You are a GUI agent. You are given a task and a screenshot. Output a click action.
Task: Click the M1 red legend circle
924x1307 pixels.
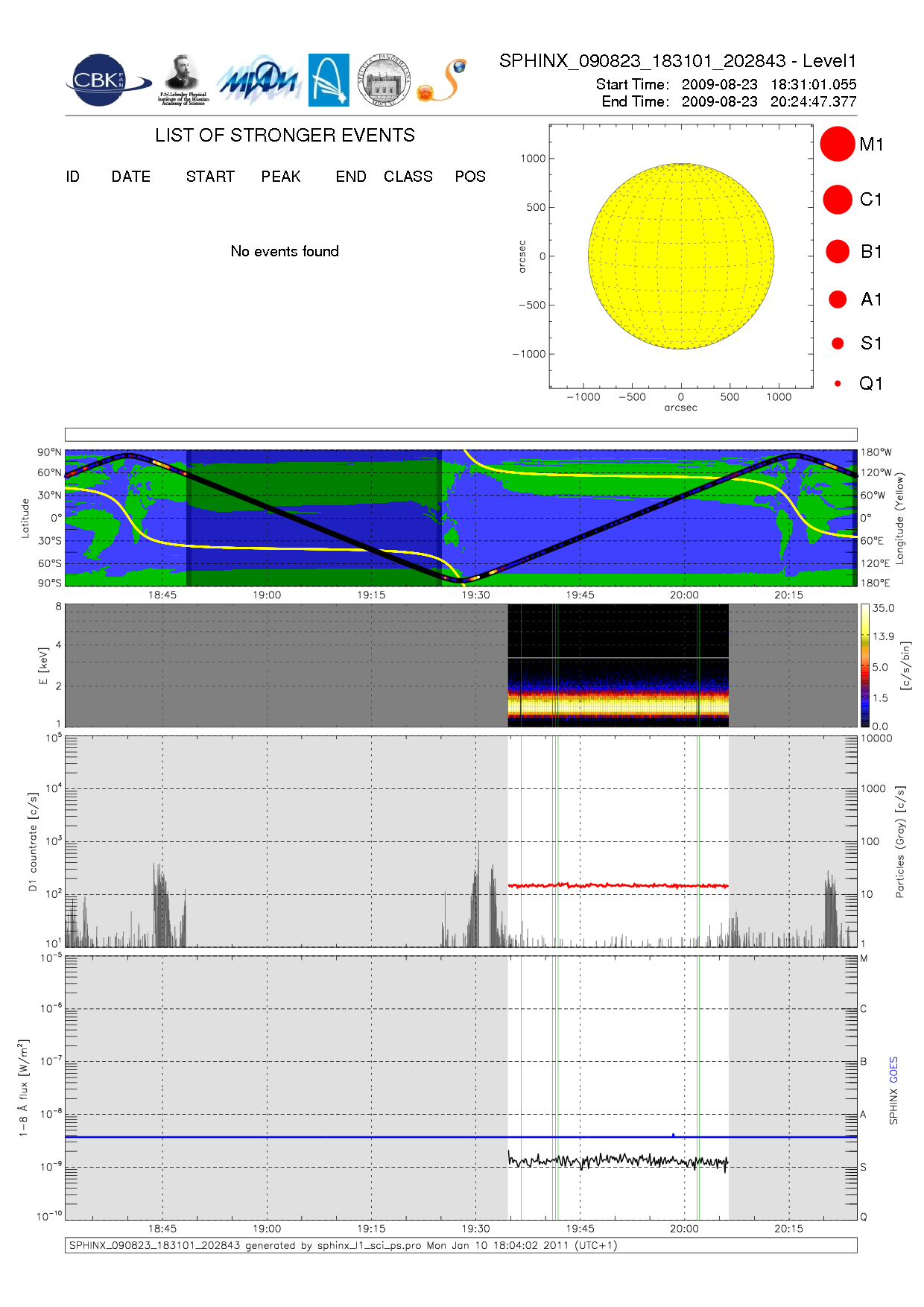pos(837,144)
